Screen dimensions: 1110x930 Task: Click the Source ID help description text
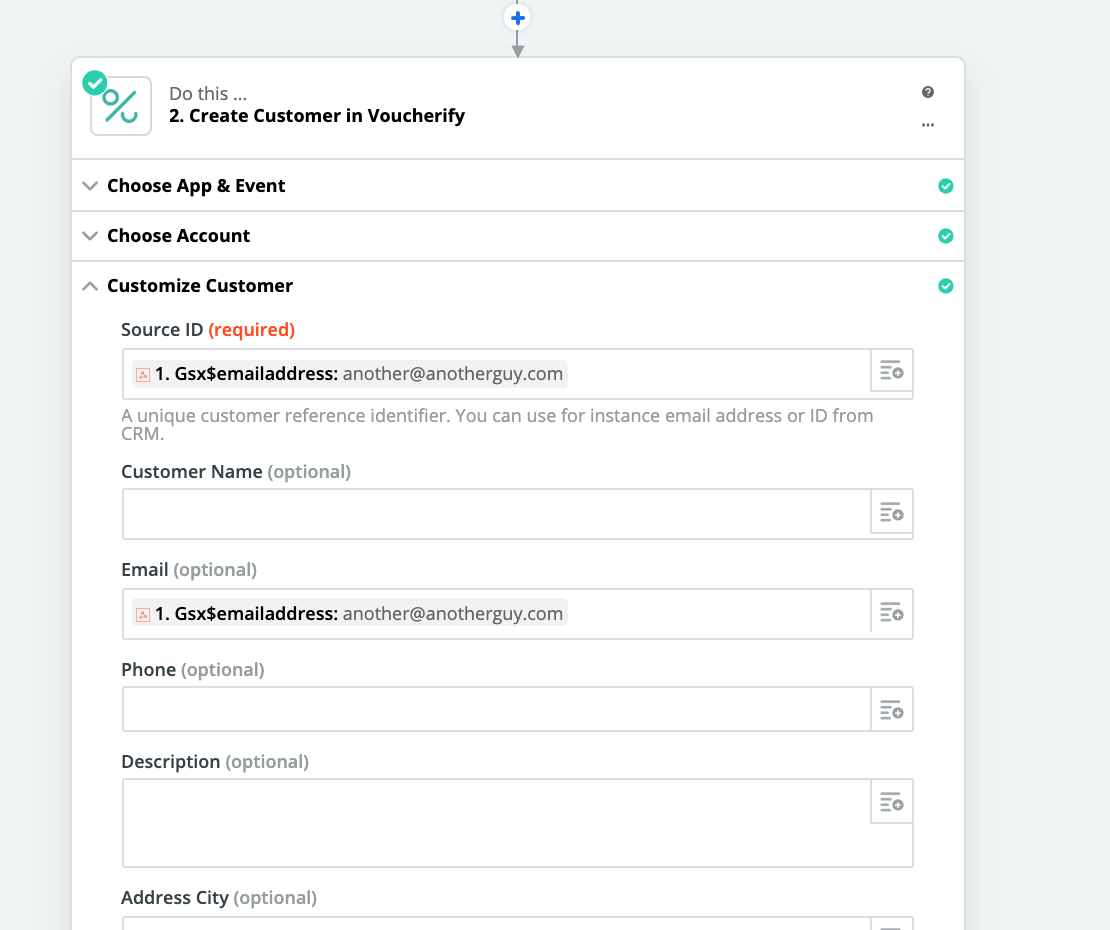tap(497, 425)
